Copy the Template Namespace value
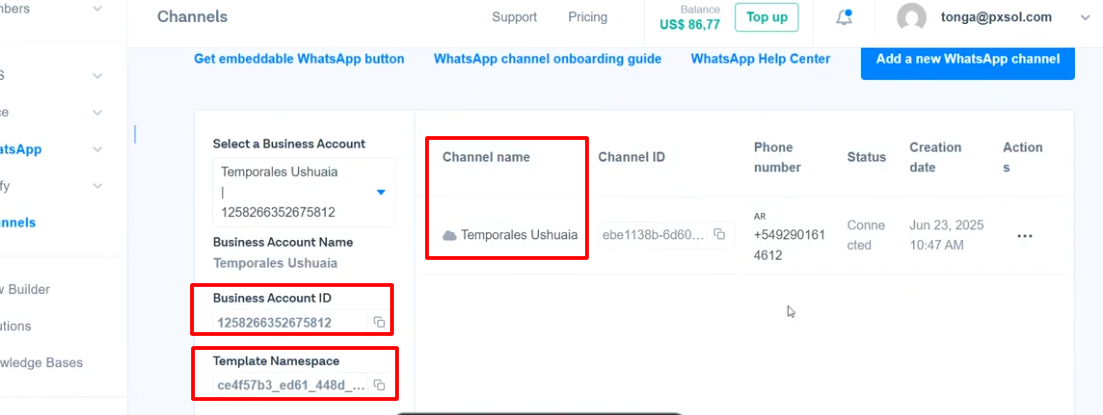Screen dimensions: 1103x415 [379, 385]
